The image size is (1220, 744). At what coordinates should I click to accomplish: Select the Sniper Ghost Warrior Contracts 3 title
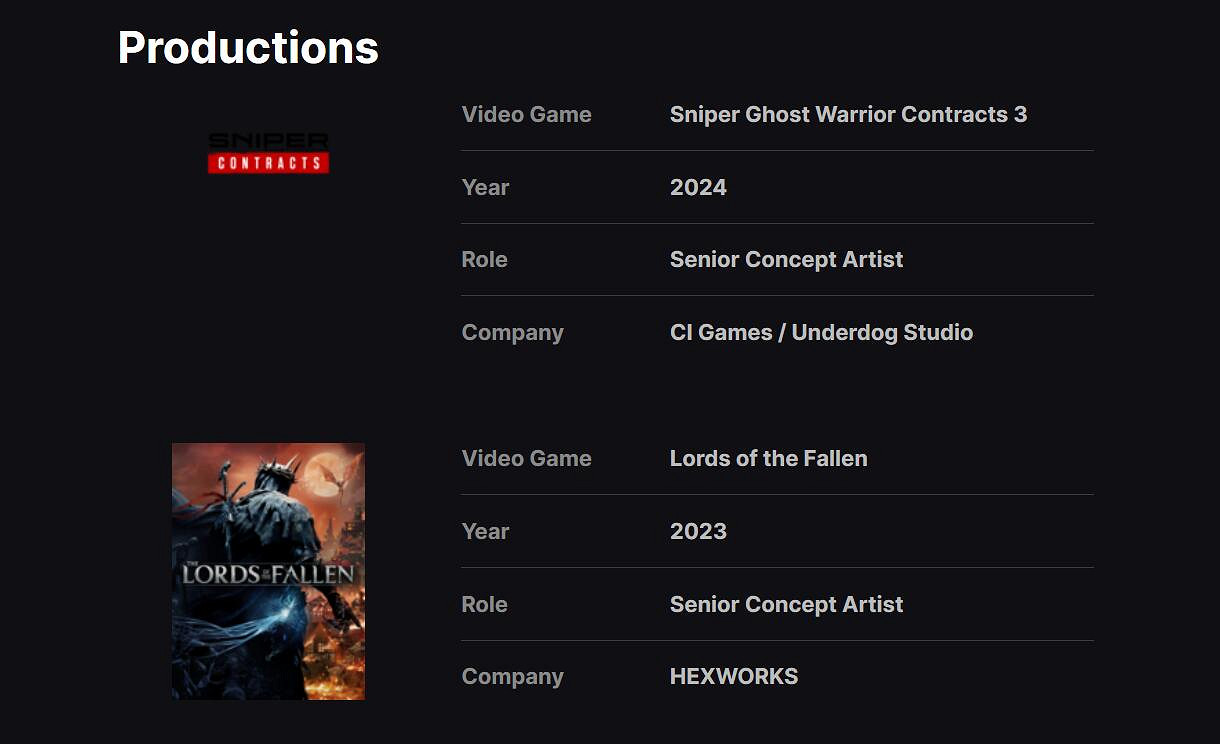click(848, 114)
